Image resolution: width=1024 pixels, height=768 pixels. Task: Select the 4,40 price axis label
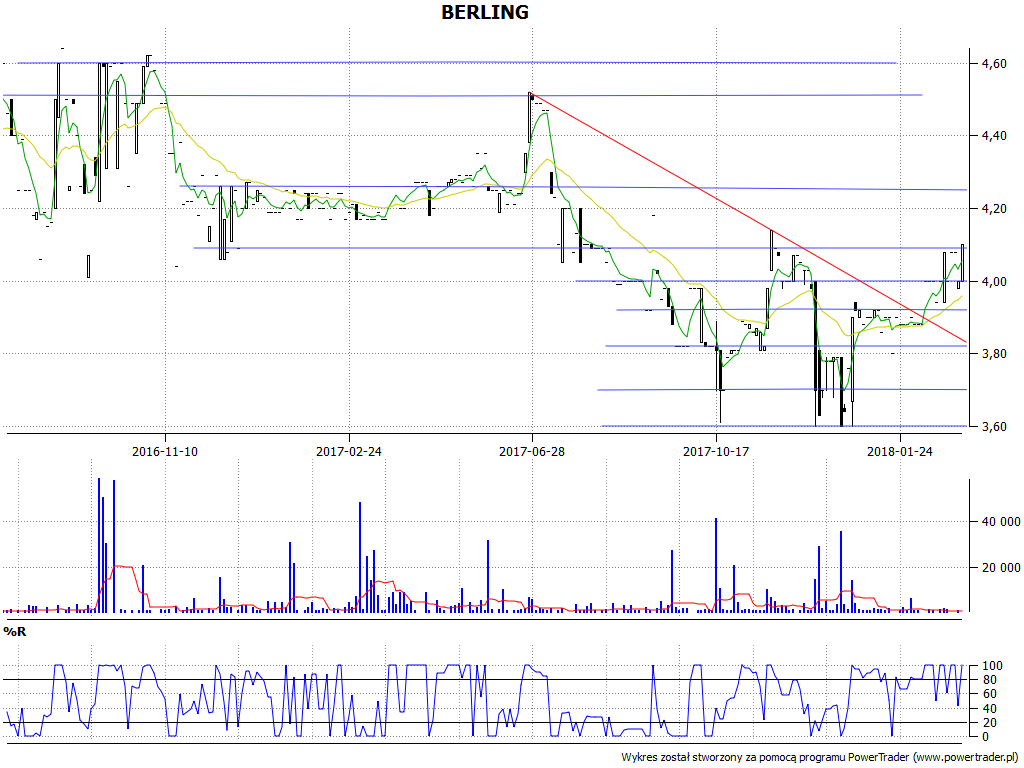tap(993, 136)
